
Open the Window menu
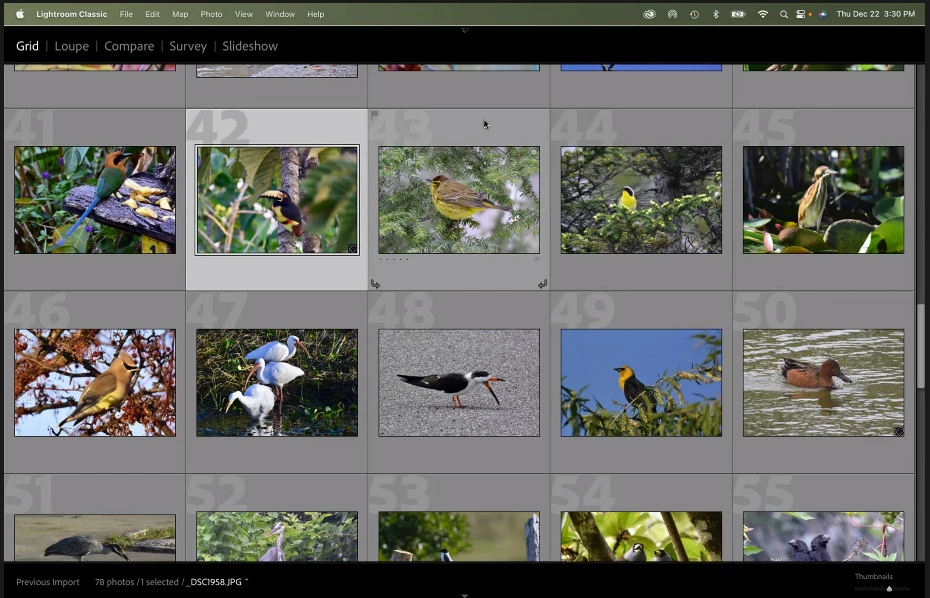[x=280, y=14]
